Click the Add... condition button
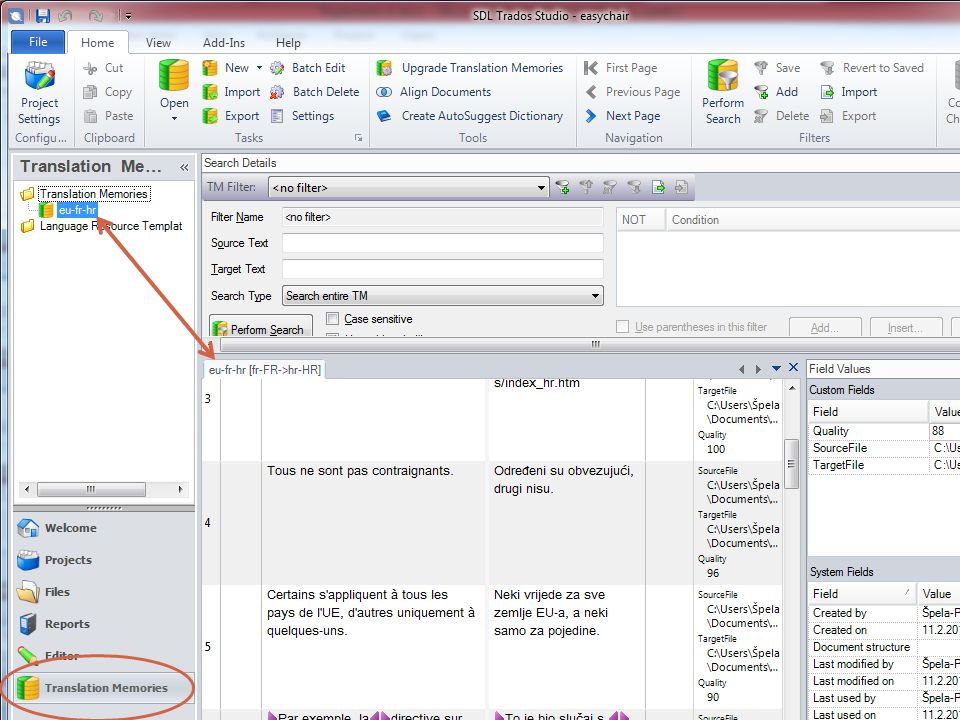Viewport: 960px width, 720px height. 825,328
